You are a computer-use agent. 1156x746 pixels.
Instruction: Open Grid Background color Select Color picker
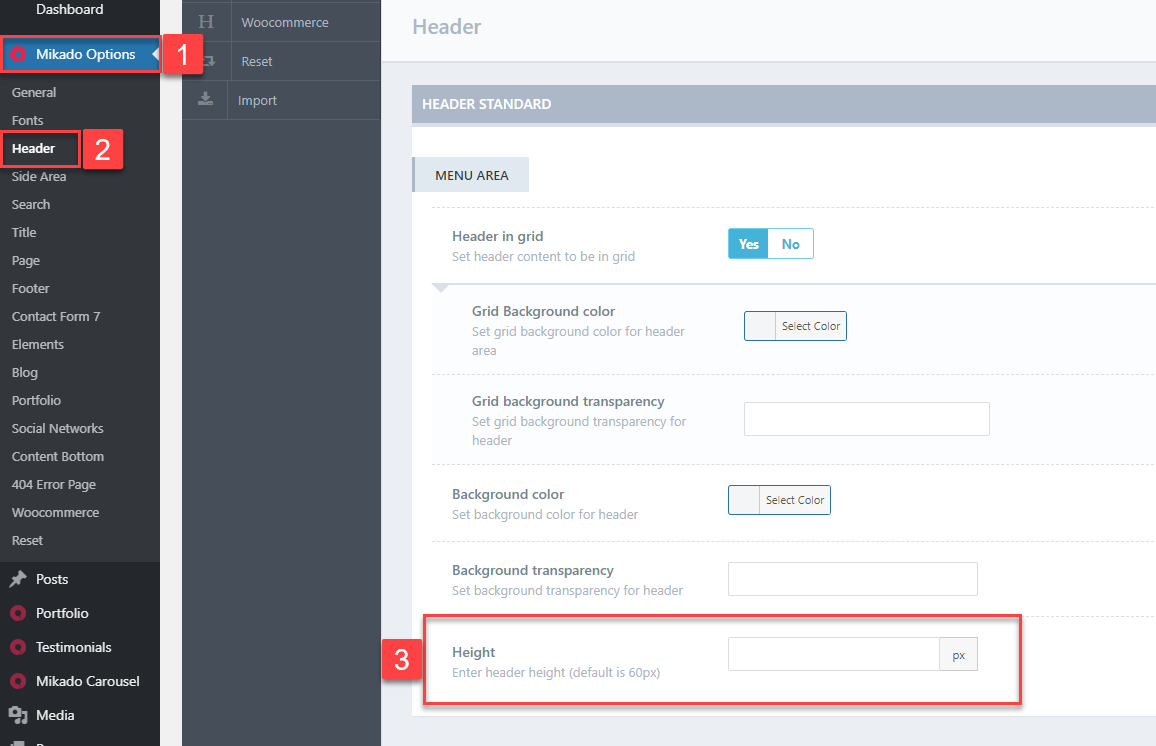point(811,326)
